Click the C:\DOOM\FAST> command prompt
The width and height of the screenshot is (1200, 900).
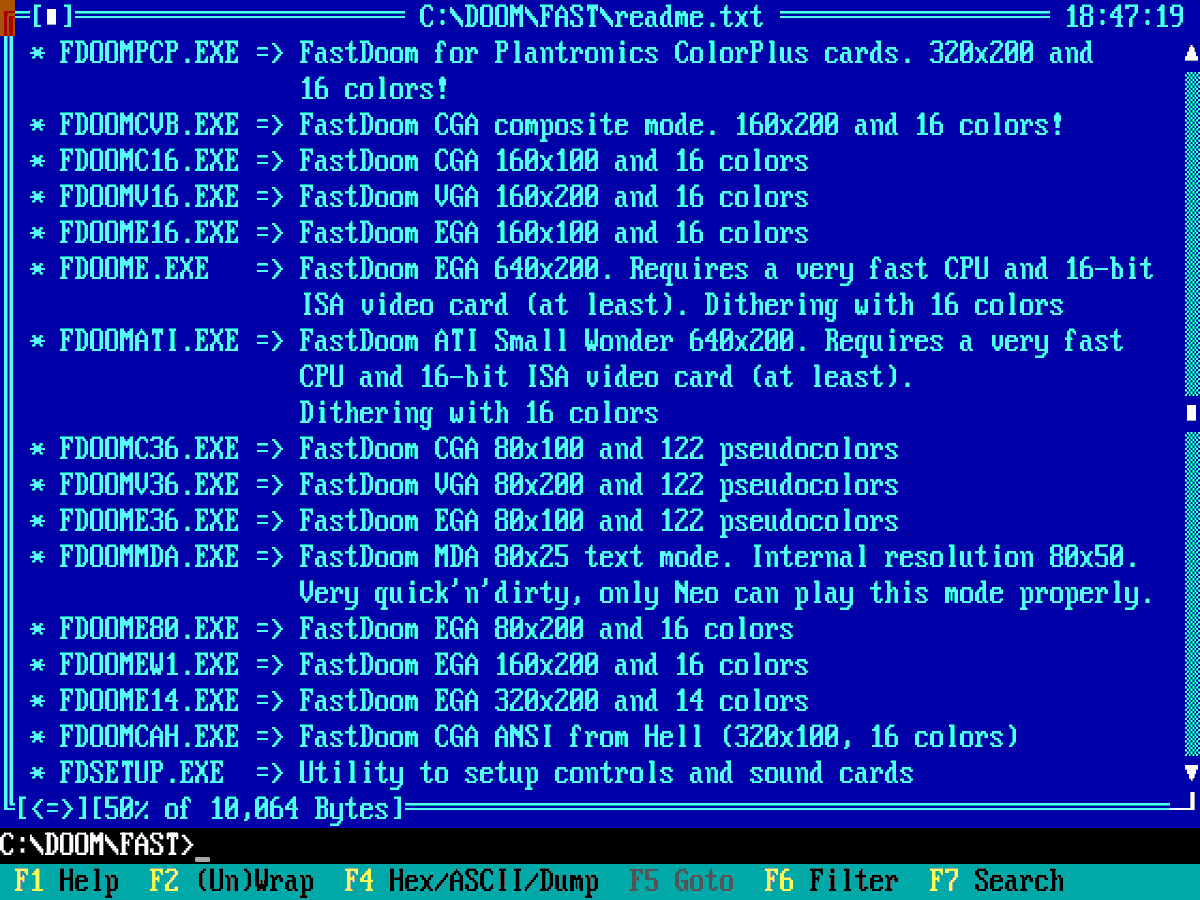(97, 845)
